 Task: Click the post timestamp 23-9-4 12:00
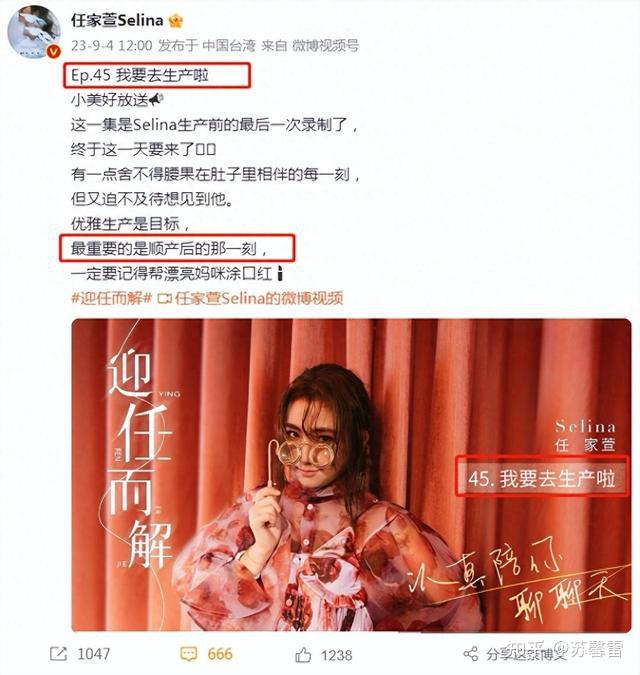(x=111, y=45)
